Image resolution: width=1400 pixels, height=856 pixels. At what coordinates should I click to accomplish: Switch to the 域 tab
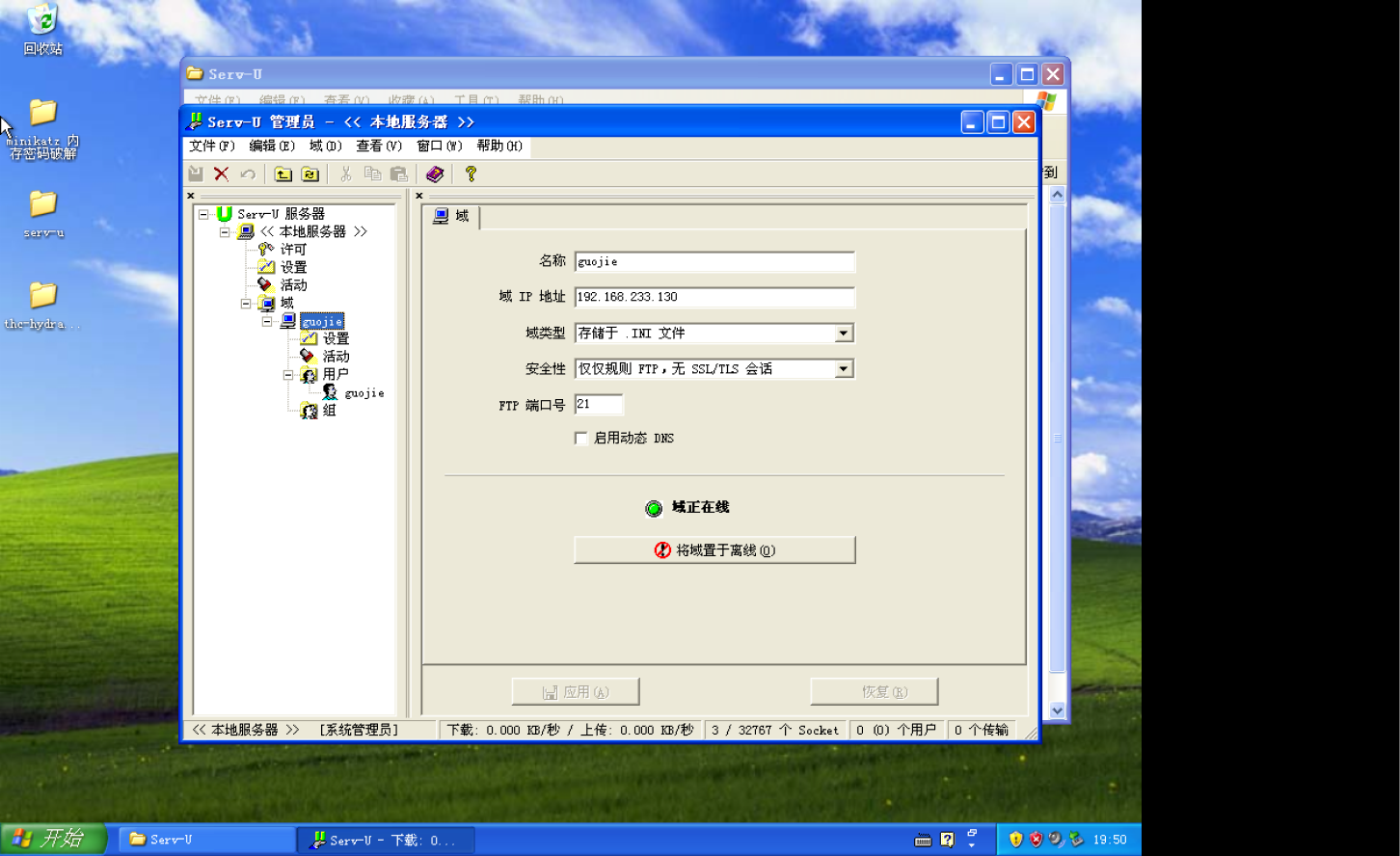coord(451,217)
